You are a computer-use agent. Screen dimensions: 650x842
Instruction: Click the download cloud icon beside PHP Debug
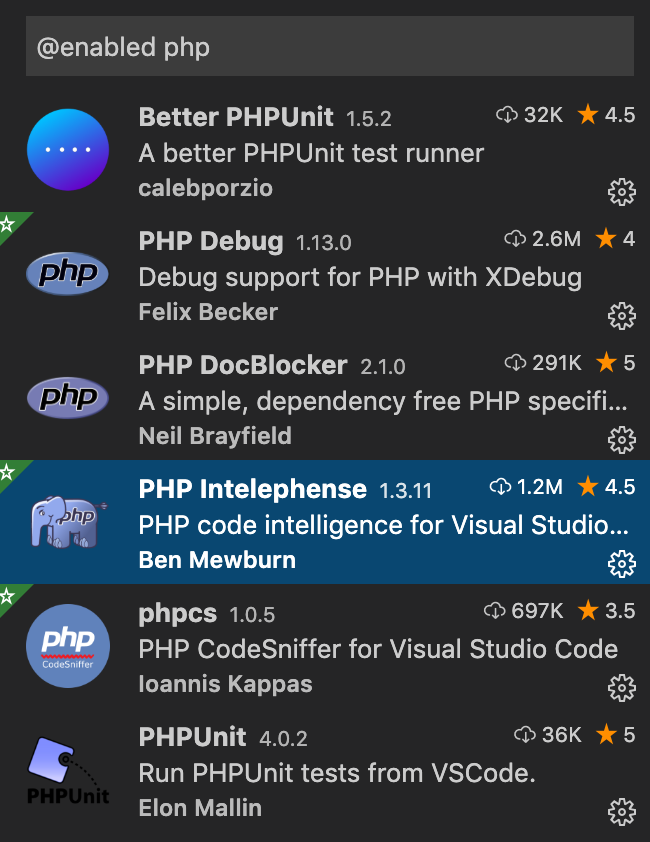514,239
